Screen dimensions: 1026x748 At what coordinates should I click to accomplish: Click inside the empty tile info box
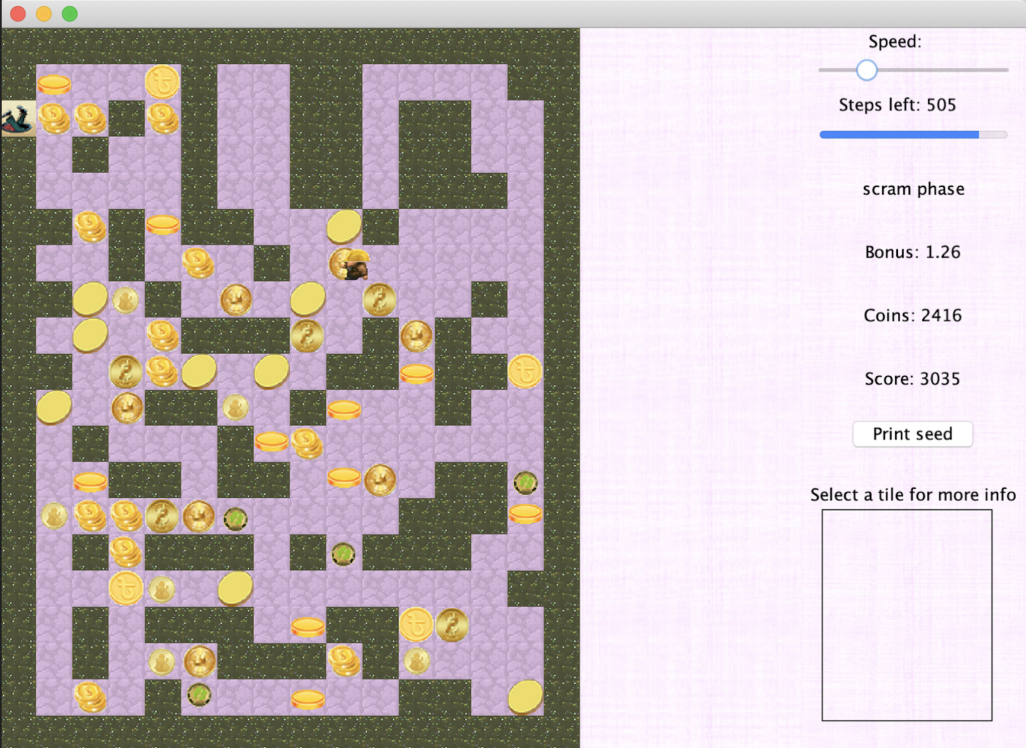coord(906,614)
